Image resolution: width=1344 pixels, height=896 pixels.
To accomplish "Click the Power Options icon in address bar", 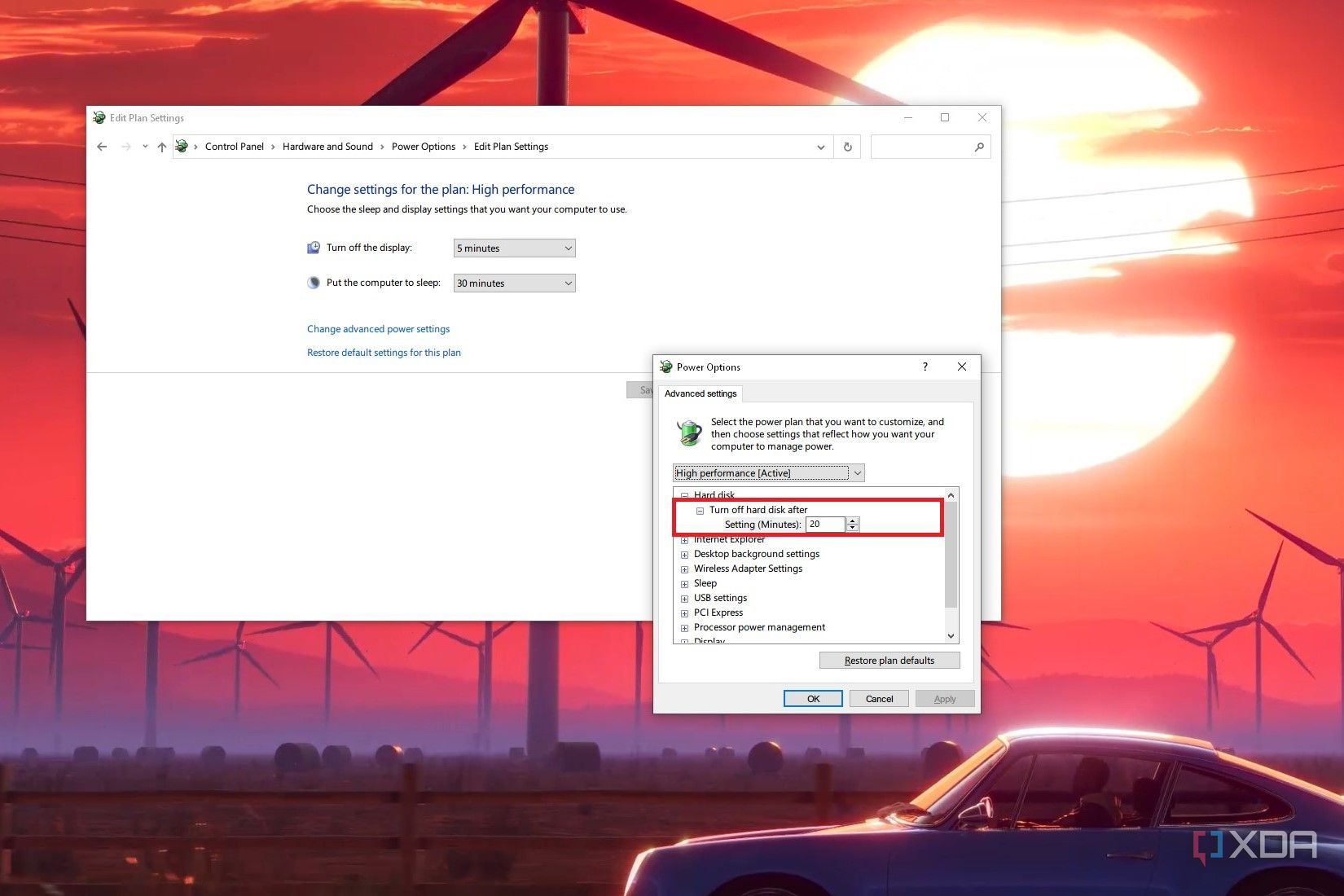I will tap(182, 147).
